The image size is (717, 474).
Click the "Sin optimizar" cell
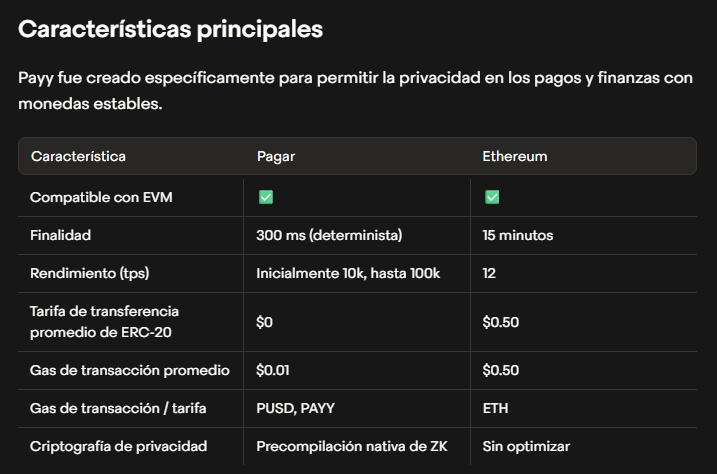tap(526, 446)
